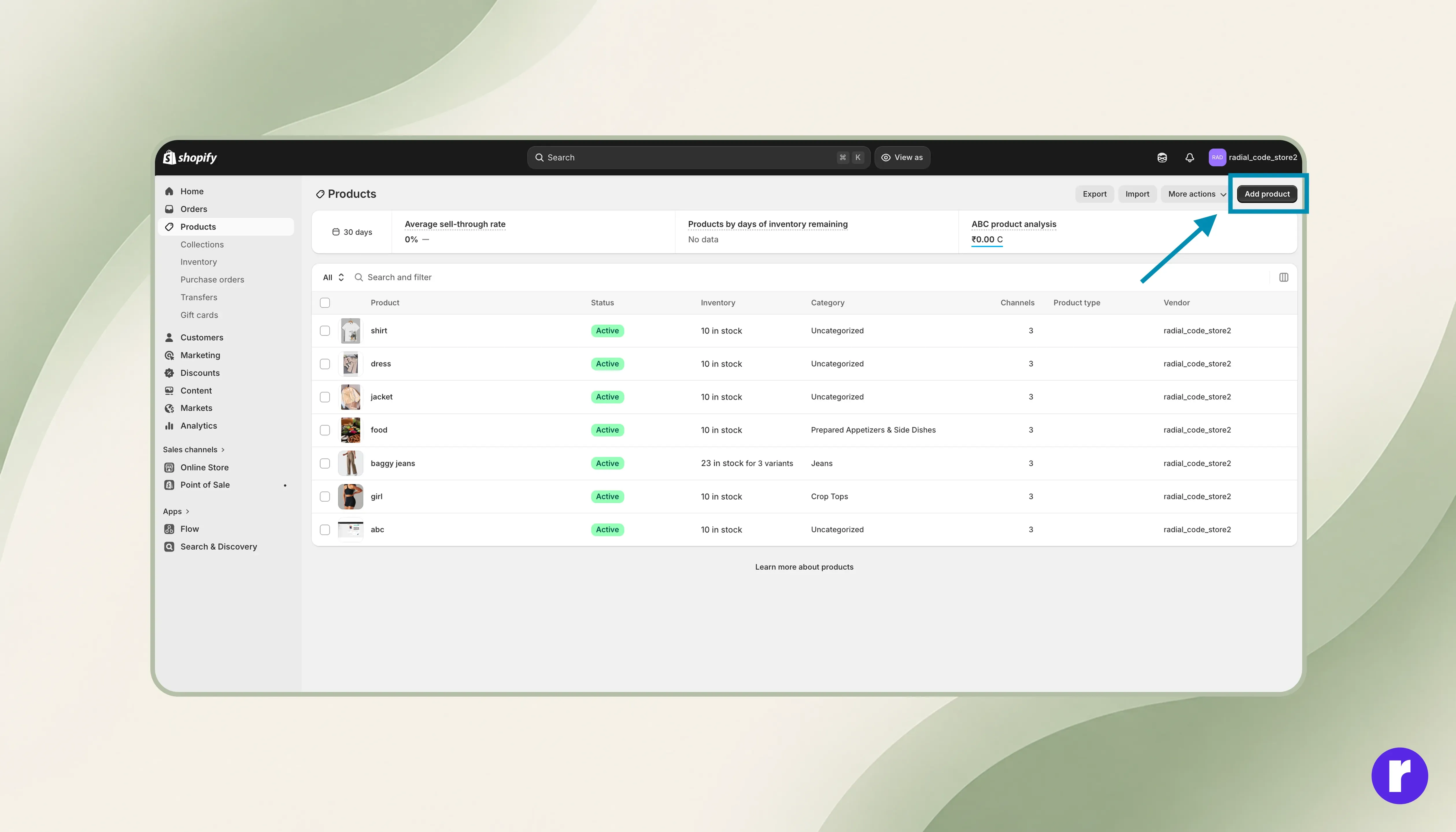Click the Search and filter field
1456x832 pixels.
click(x=799, y=277)
